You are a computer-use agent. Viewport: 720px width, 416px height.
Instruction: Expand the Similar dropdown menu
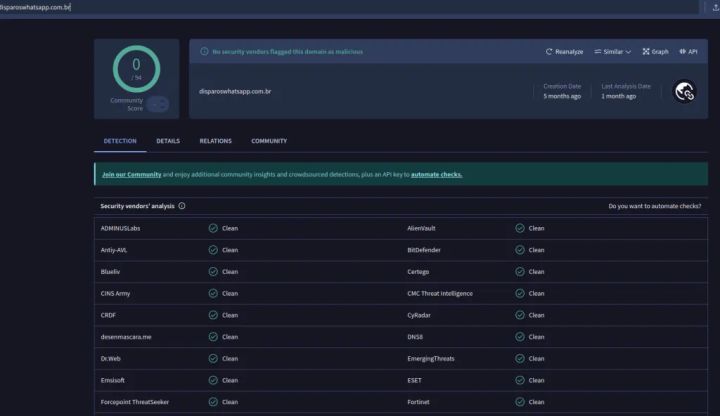tap(613, 51)
